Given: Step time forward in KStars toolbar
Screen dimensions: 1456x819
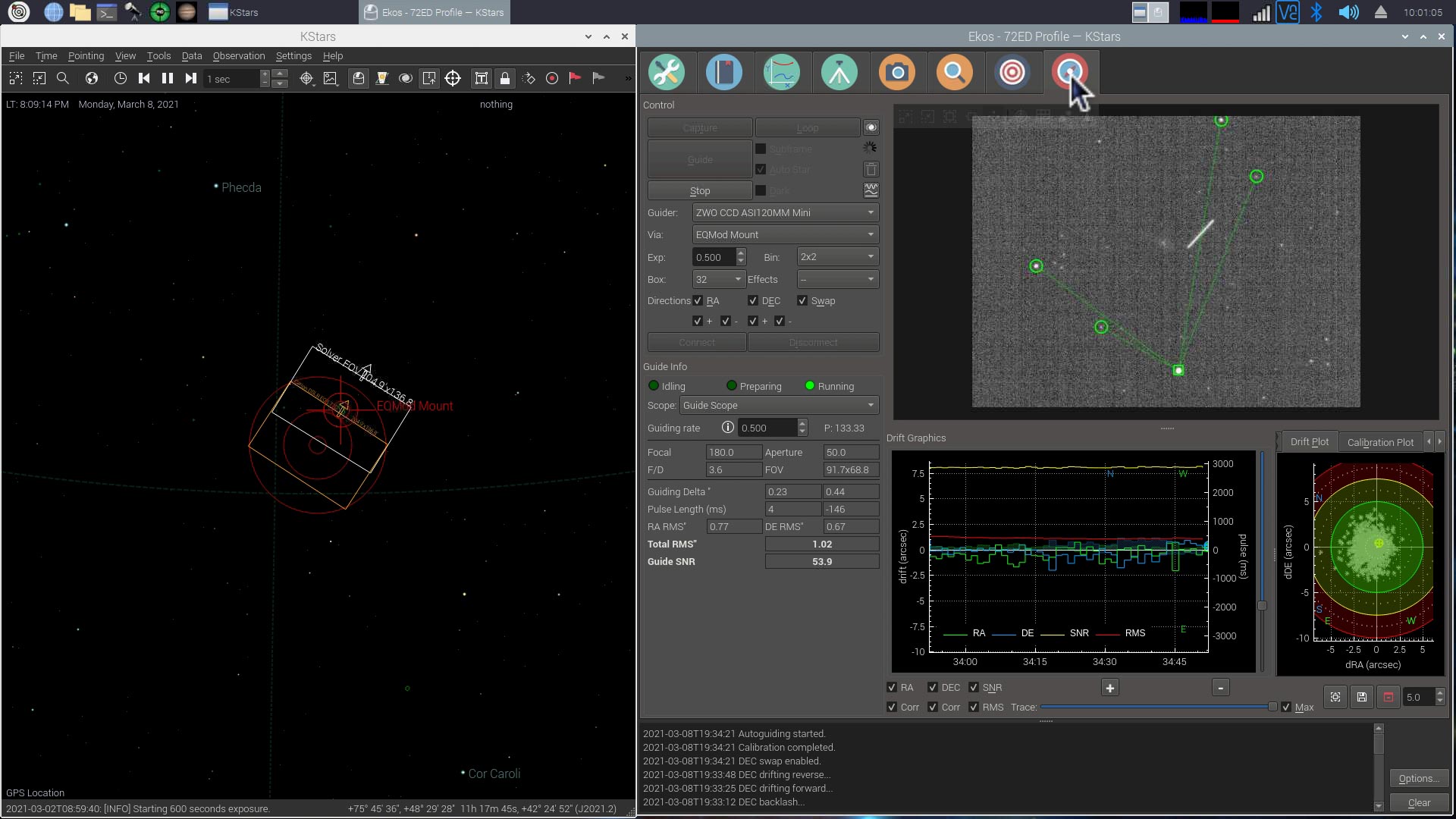Looking at the screenshot, I should 191,78.
